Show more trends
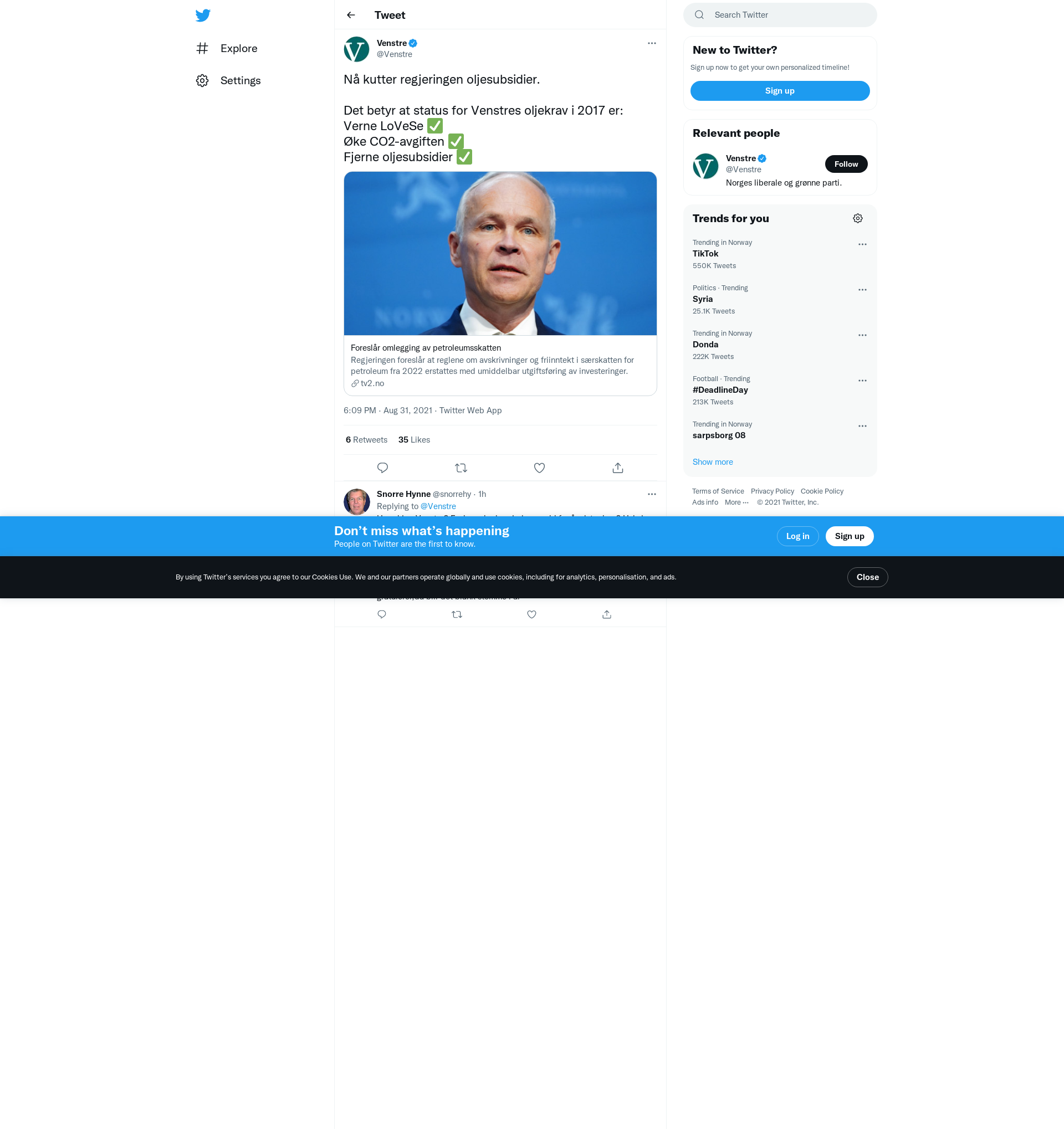This screenshot has width=1064, height=1129. [712, 462]
